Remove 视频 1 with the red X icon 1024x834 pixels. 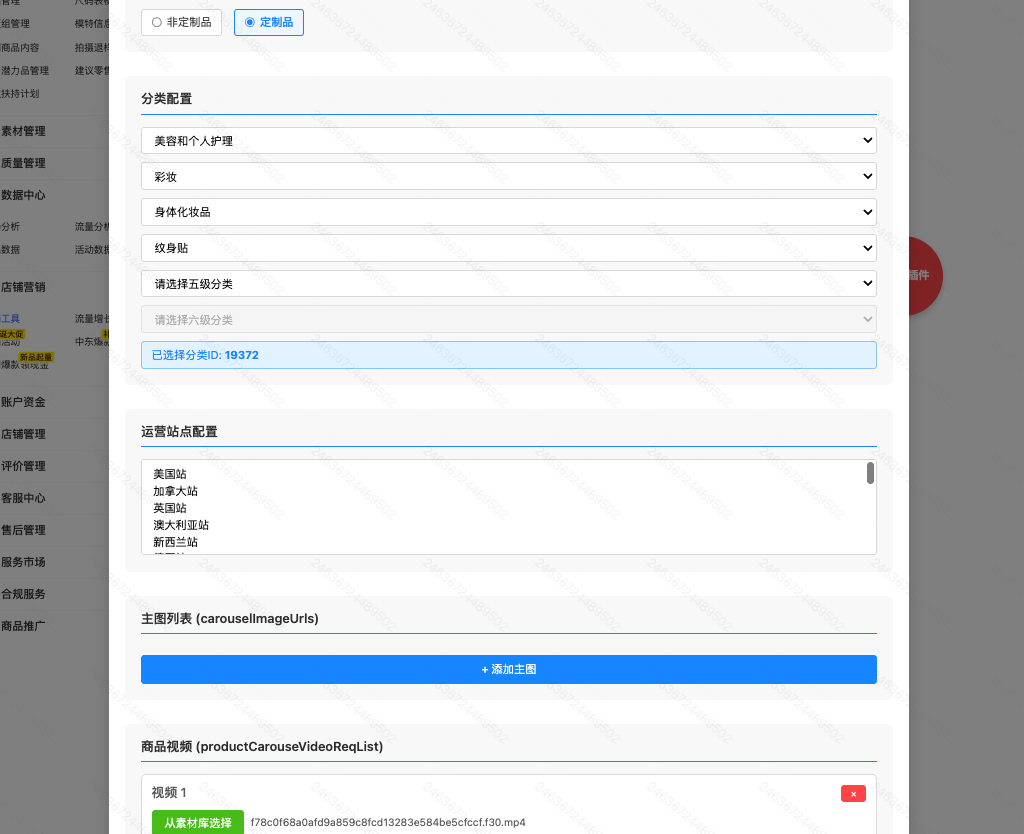point(853,793)
